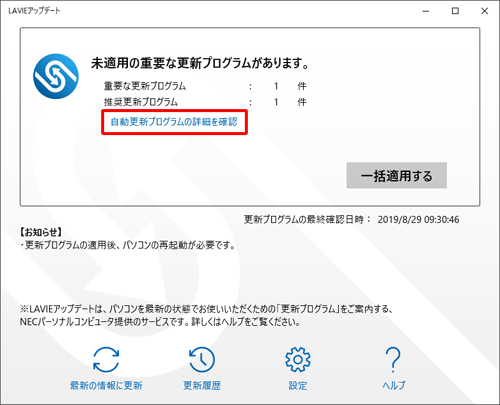Minimize the LAVIE update window
The height and width of the screenshot is (405, 500).
pyautogui.click(x=426, y=11)
